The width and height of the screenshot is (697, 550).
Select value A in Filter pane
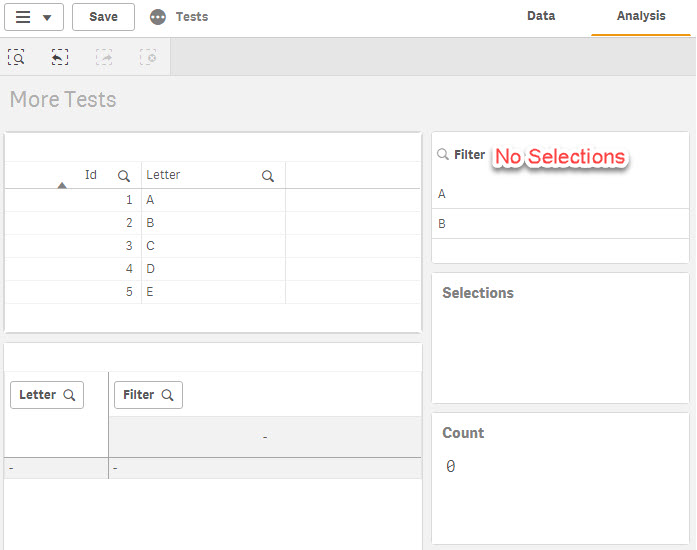point(560,194)
